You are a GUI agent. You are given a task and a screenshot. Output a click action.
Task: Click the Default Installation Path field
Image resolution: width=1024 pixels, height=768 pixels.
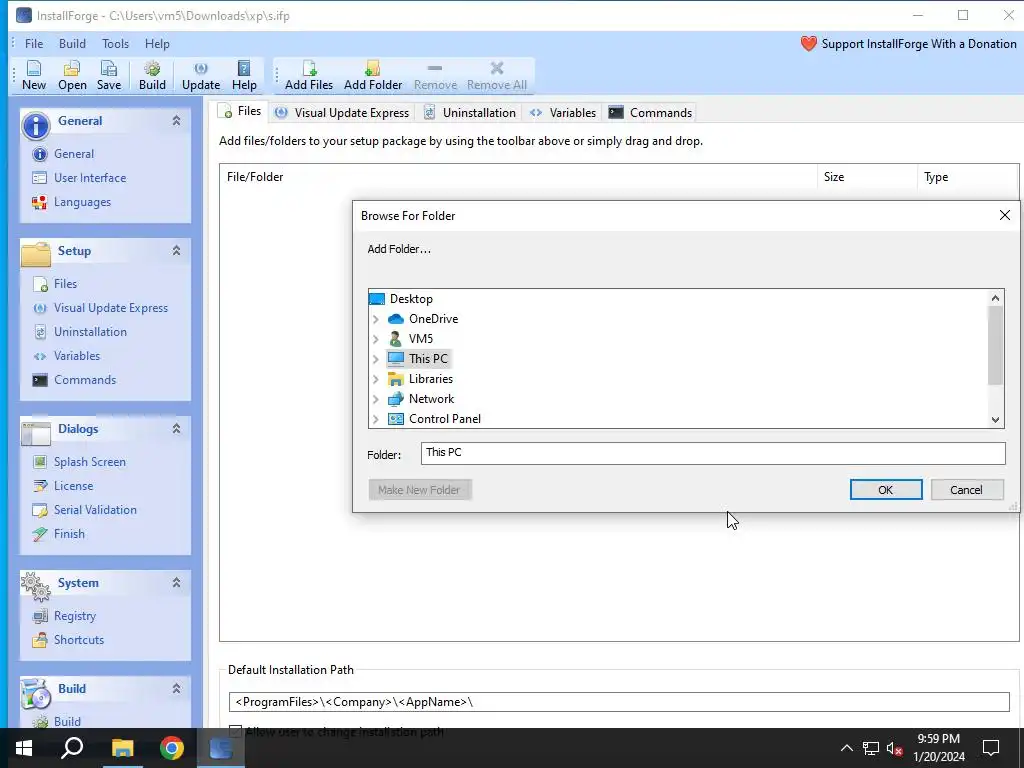[x=619, y=702]
